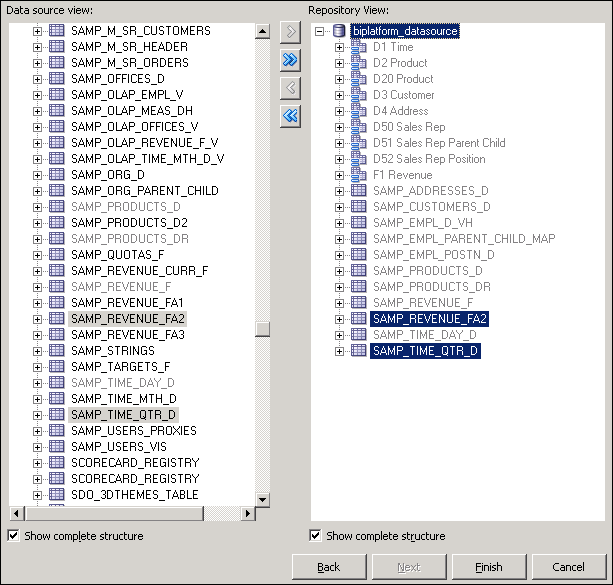Toggle Show complete structure under Data source view
This screenshot has height=585, width=613.
coord(13,535)
